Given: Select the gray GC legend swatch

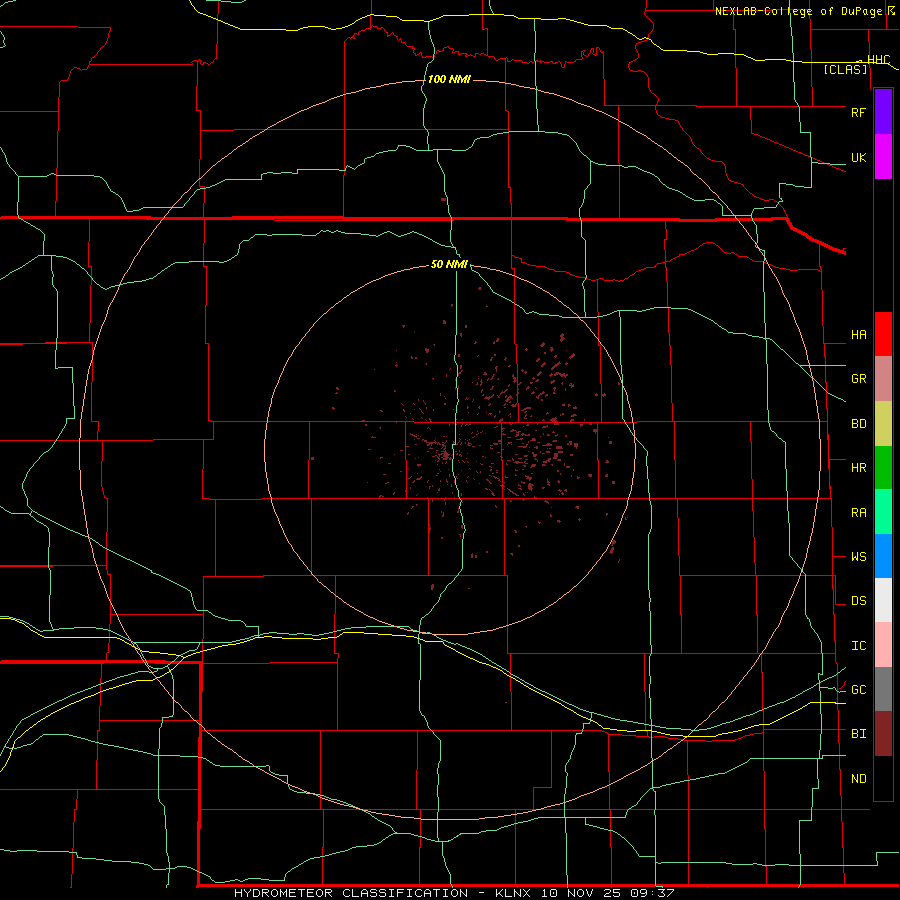Looking at the screenshot, I should (x=883, y=689).
